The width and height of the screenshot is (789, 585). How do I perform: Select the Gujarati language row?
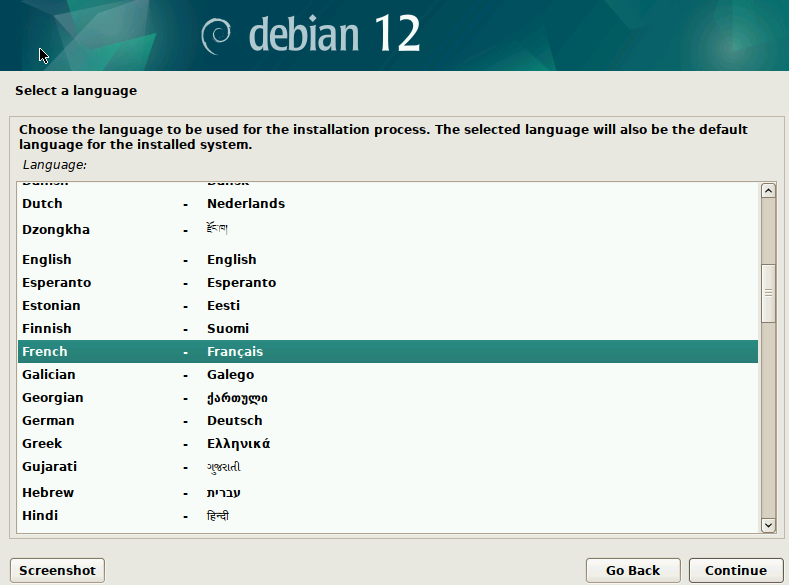(388, 467)
